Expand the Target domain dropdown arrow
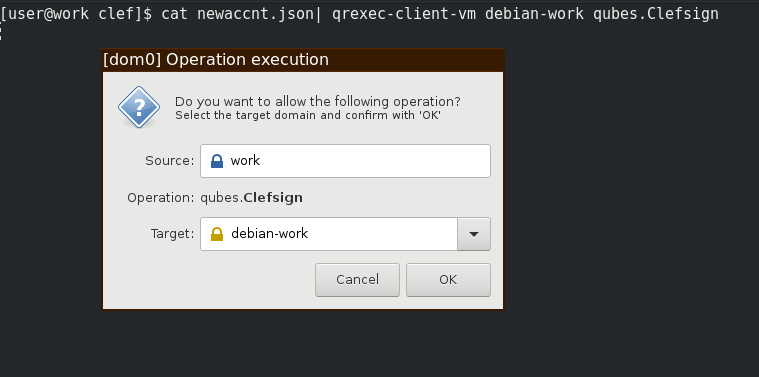The height and width of the screenshot is (377, 759). tap(474, 234)
